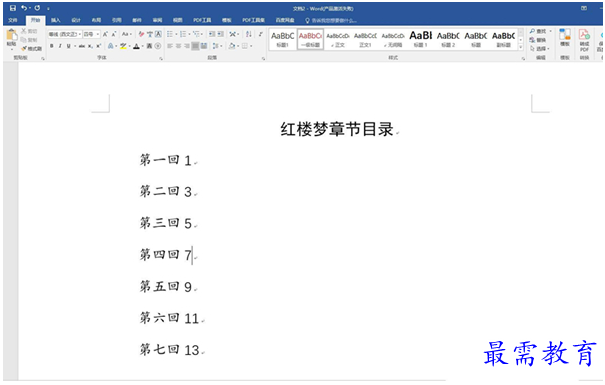605x385 pixels.
Task: Apply the 标题1 style at gallery start
Action: pyautogui.click(x=282, y=39)
